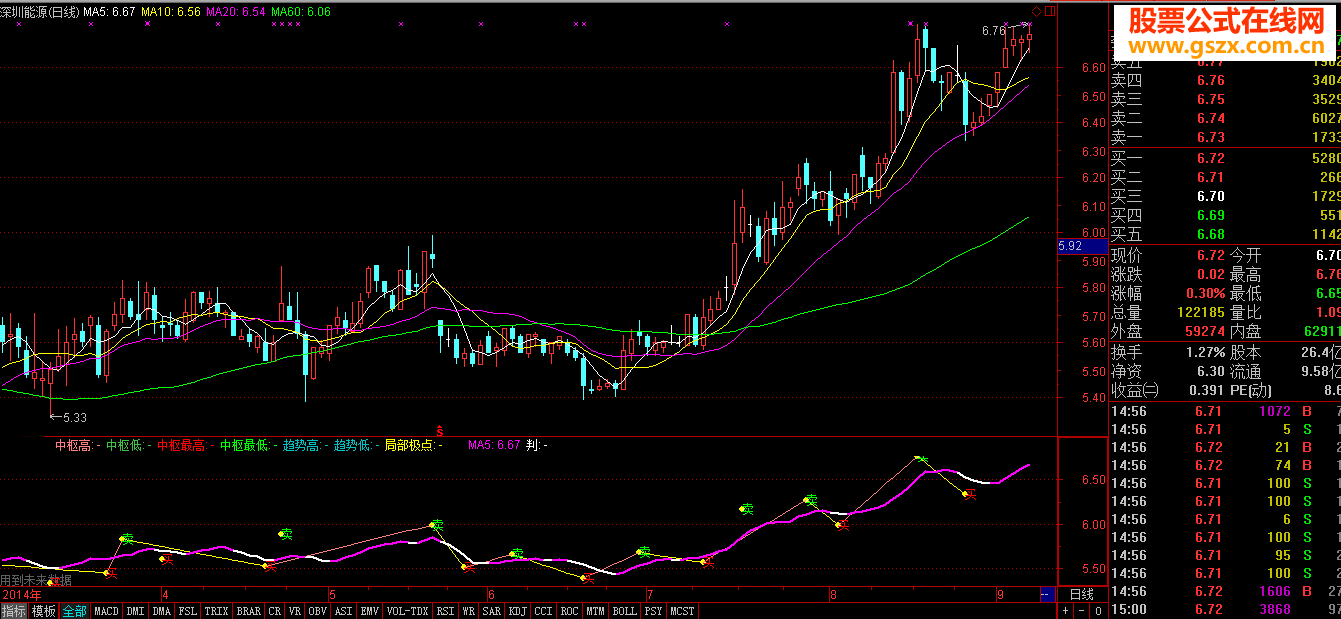The image size is (1341, 619).
Task: Click the blue marker on the timeline axis
Action: (1047, 594)
